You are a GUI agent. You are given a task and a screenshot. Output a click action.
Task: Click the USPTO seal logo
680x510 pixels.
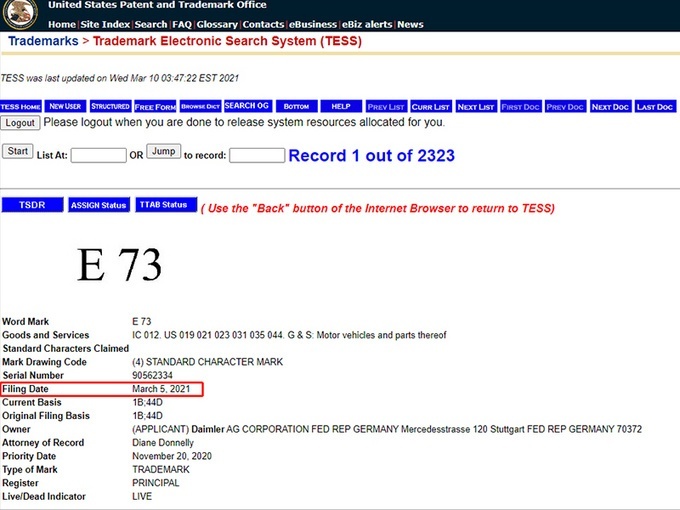[x=20, y=13]
